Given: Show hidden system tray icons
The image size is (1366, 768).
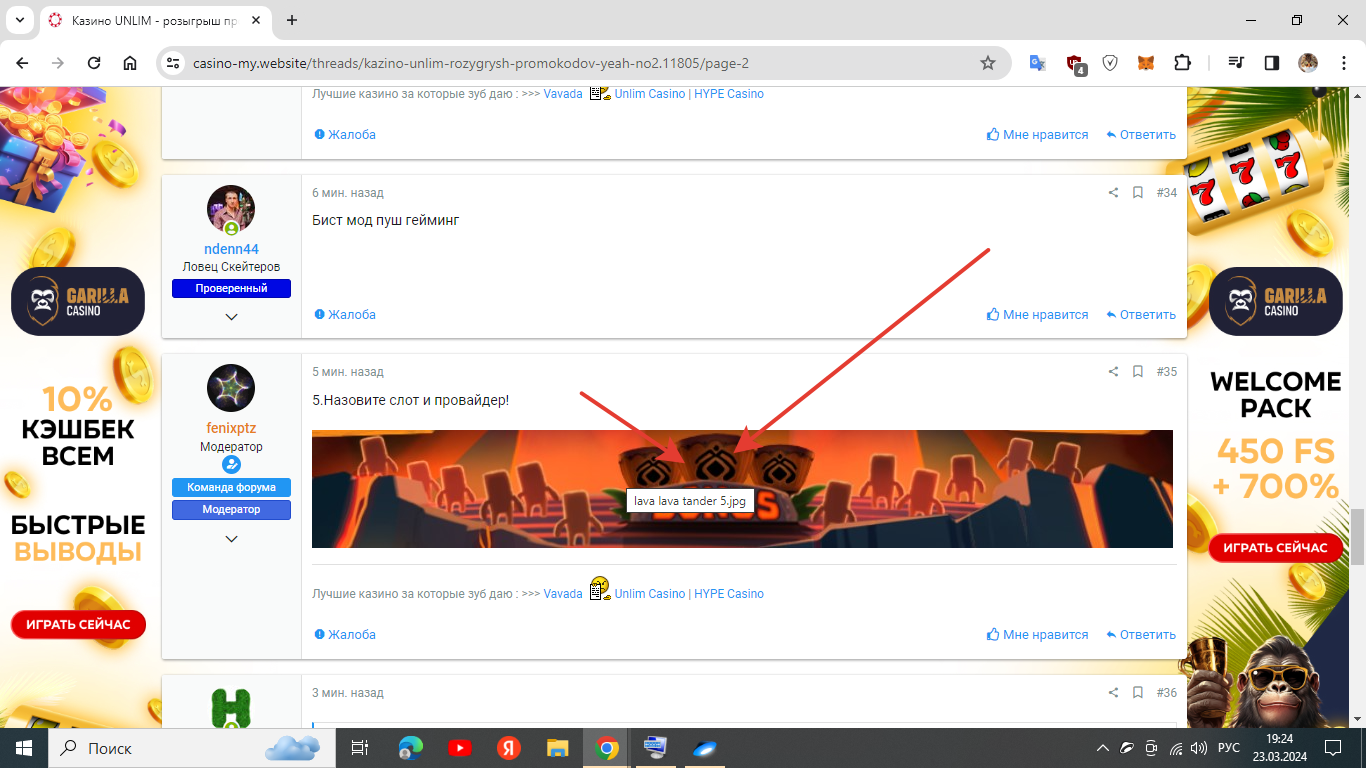Looking at the screenshot, I should pyautogui.click(x=1103, y=748).
